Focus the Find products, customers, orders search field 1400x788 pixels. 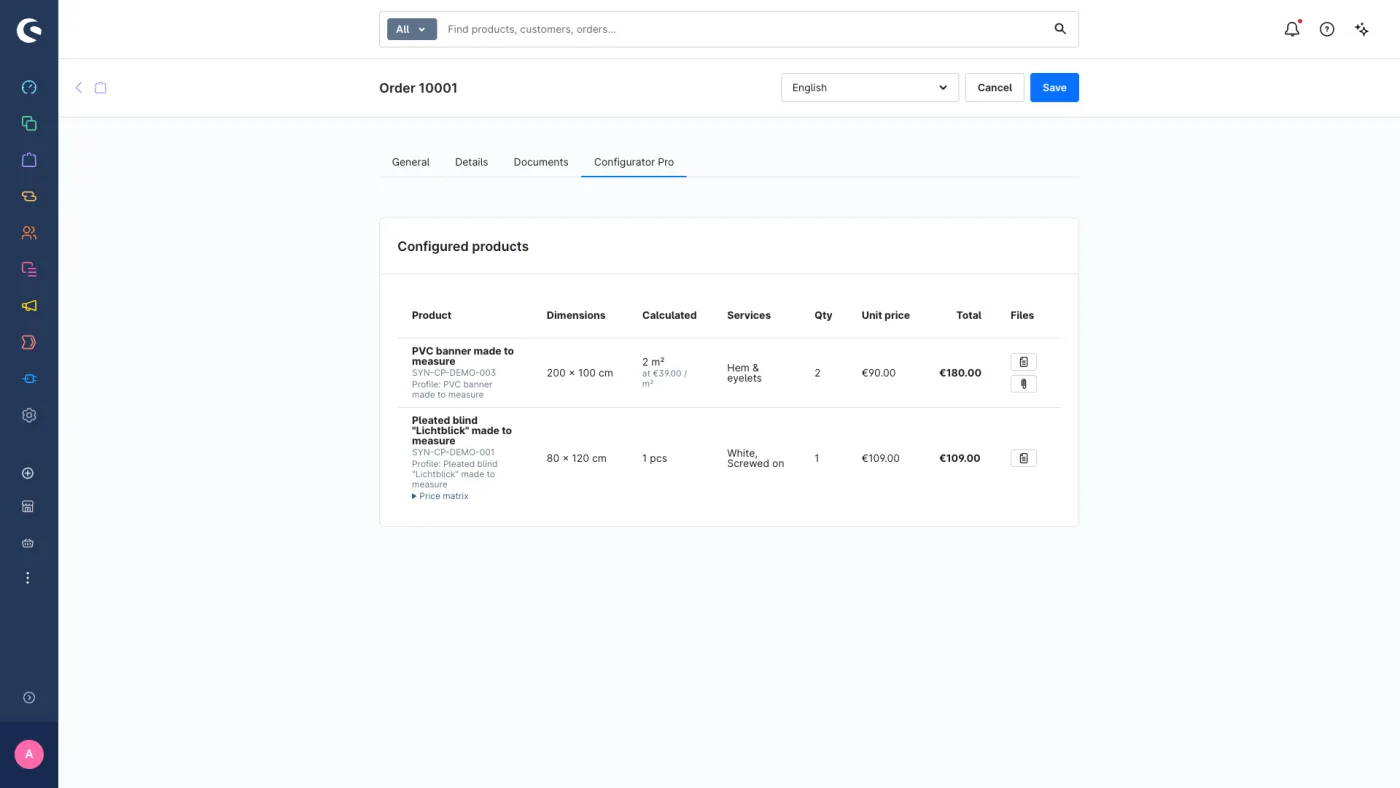745,29
